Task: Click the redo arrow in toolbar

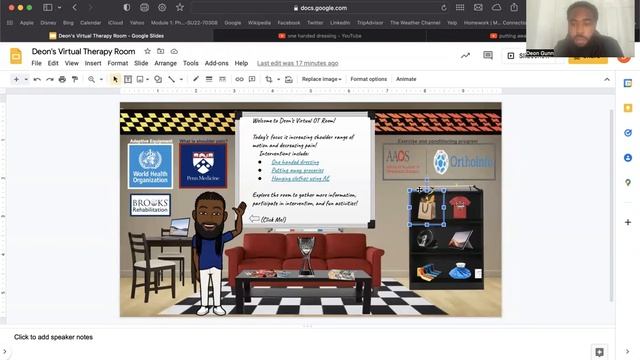Action: pyautogui.click(x=49, y=79)
